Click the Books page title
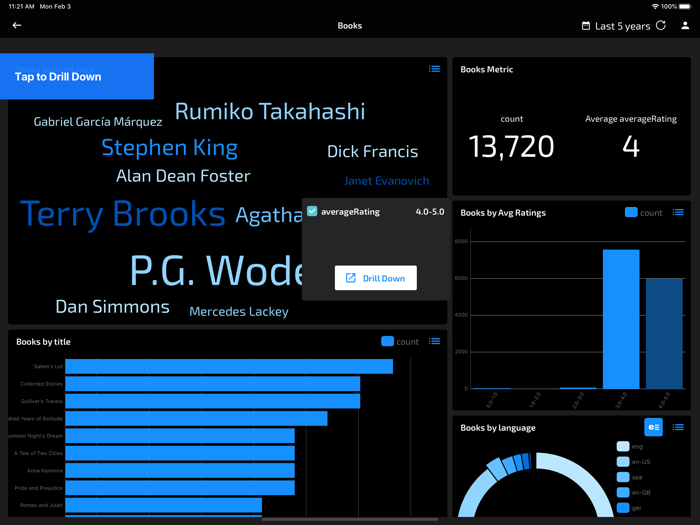The height and width of the screenshot is (525, 700). click(350, 26)
